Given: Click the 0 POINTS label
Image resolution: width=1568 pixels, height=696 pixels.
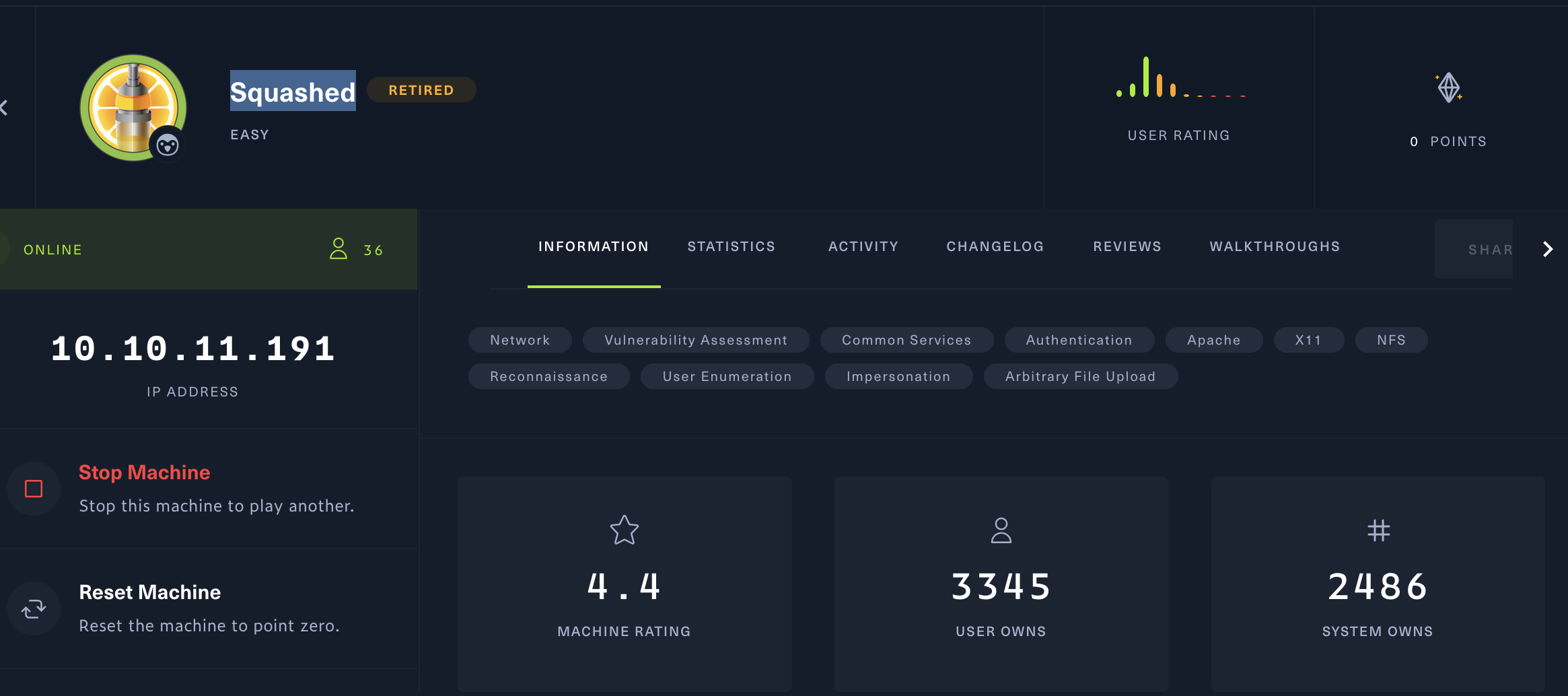Looking at the screenshot, I should (1448, 141).
